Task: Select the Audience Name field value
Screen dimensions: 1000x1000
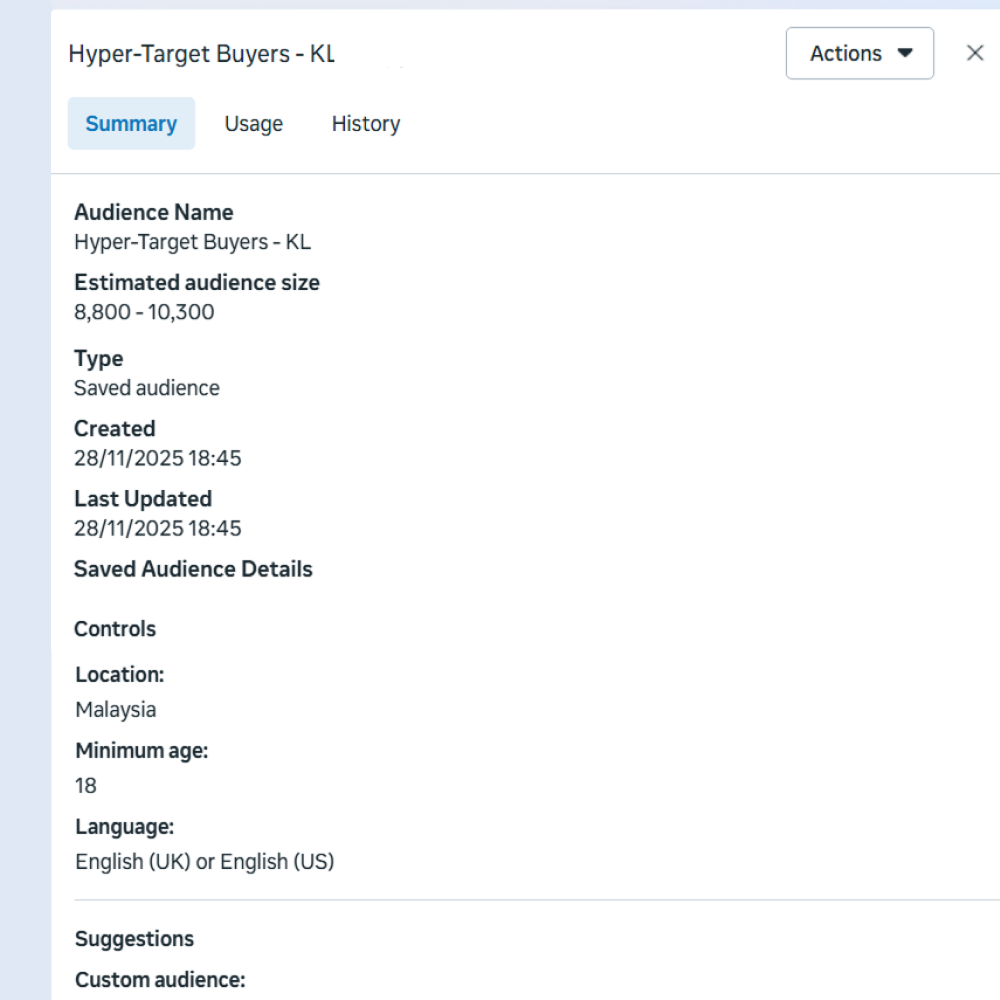Action: click(192, 242)
